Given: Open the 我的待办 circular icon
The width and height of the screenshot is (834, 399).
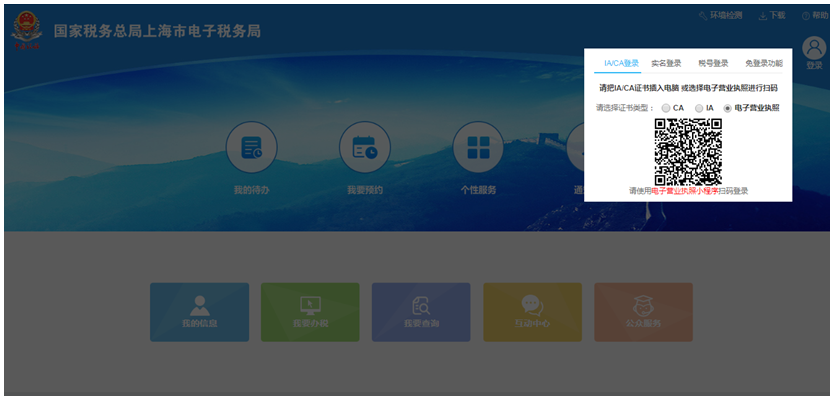Looking at the screenshot, I should point(251,147).
